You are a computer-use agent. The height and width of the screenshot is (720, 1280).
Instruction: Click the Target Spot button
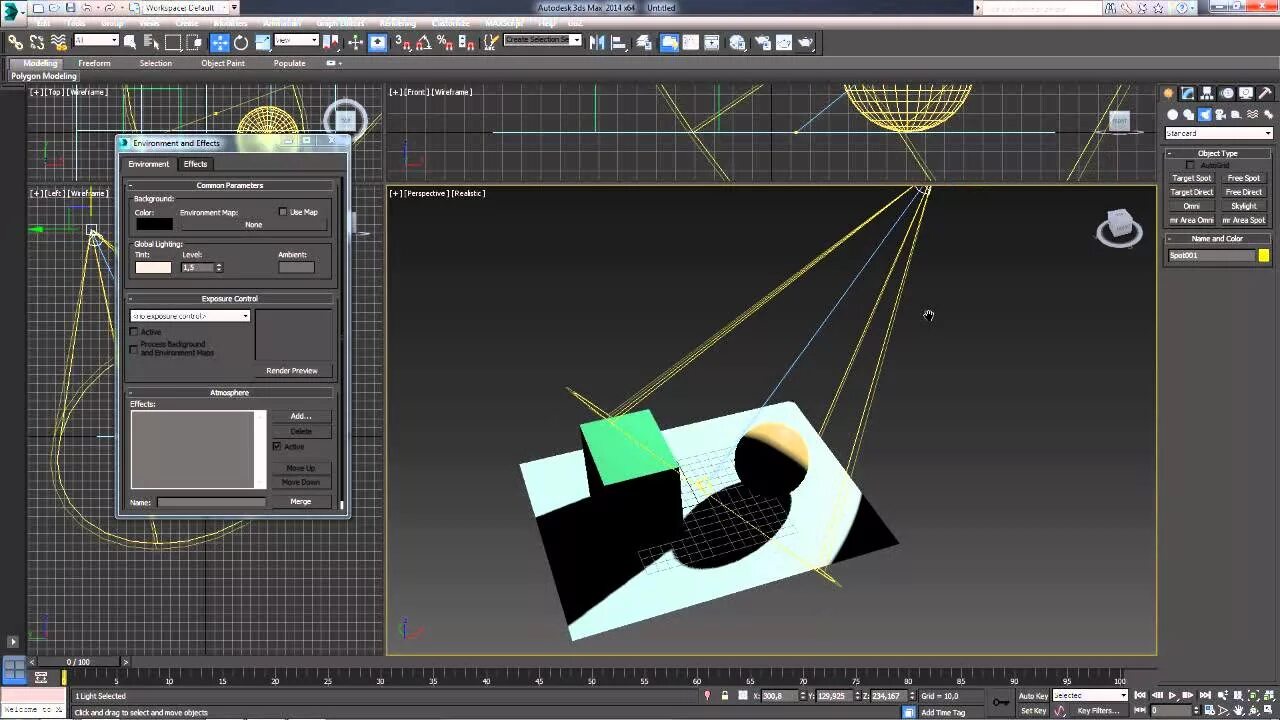click(1191, 178)
